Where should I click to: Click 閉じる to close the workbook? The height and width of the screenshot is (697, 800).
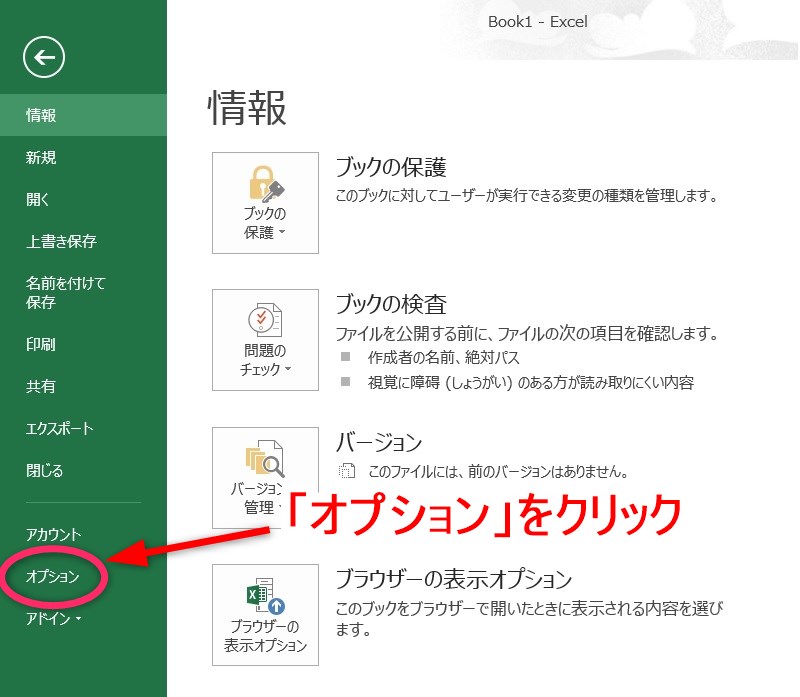[42, 469]
